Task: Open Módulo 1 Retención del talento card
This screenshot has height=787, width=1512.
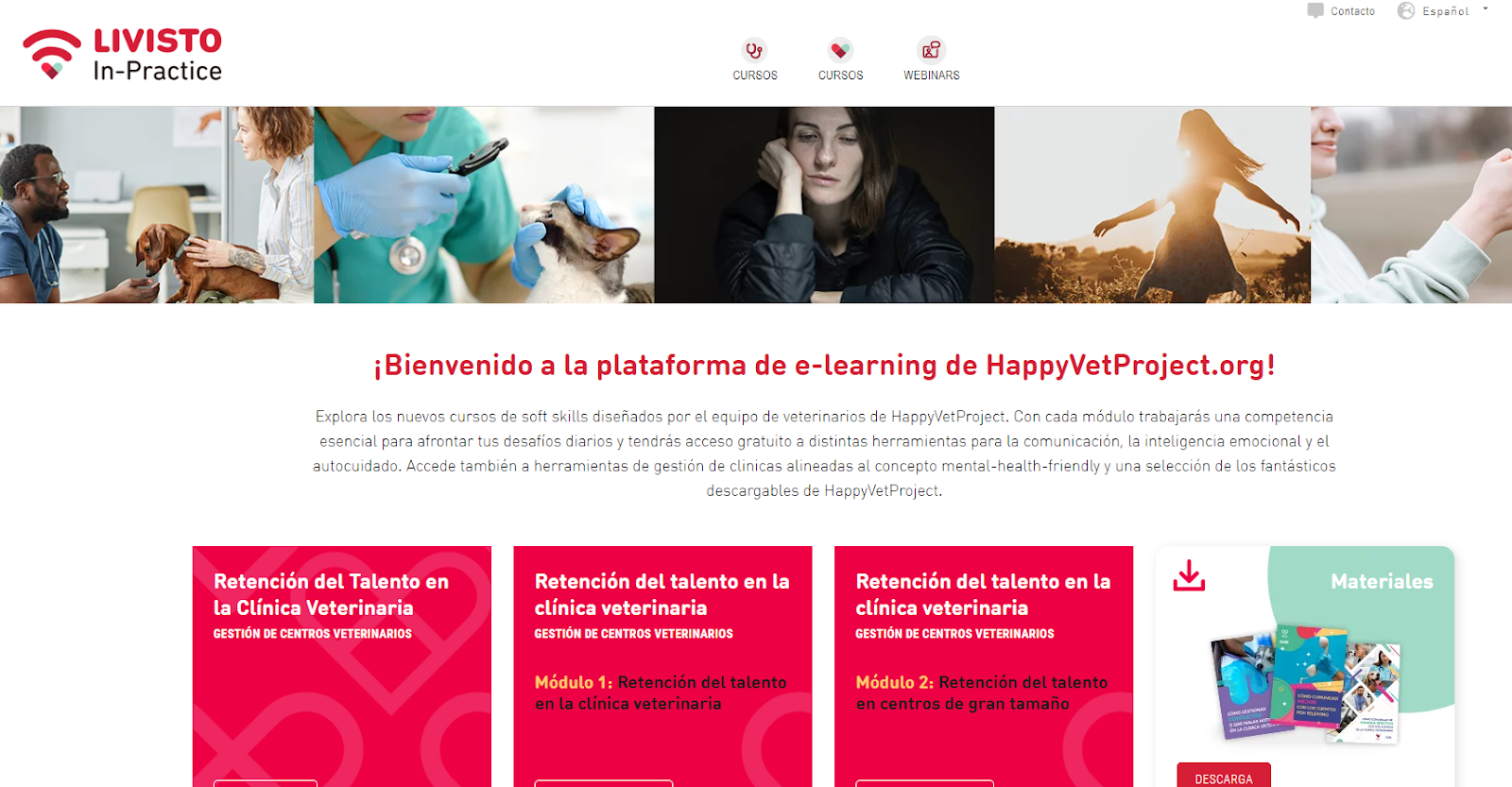Action: 662,666
